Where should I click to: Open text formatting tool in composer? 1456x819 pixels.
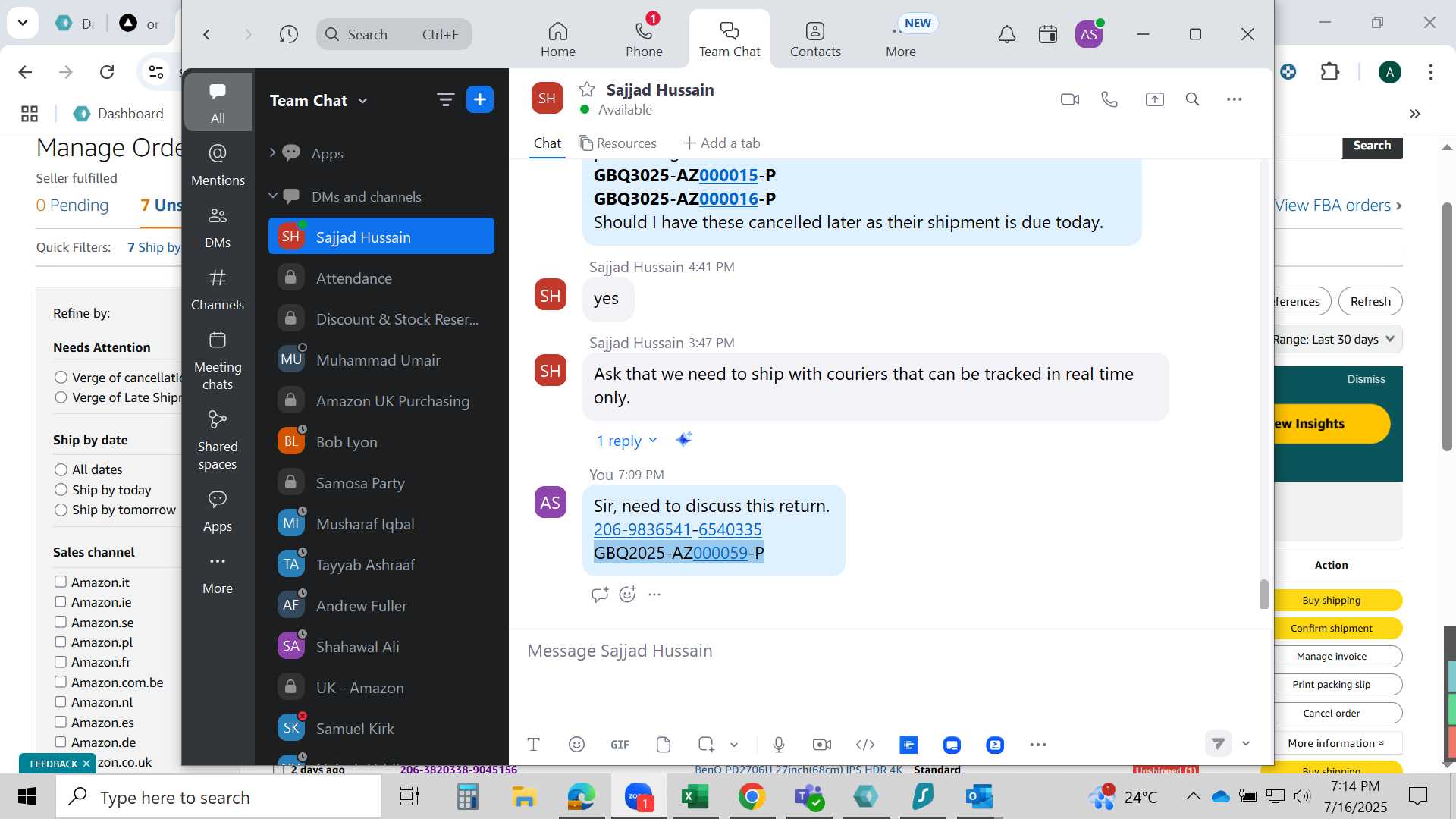(533, 745)
